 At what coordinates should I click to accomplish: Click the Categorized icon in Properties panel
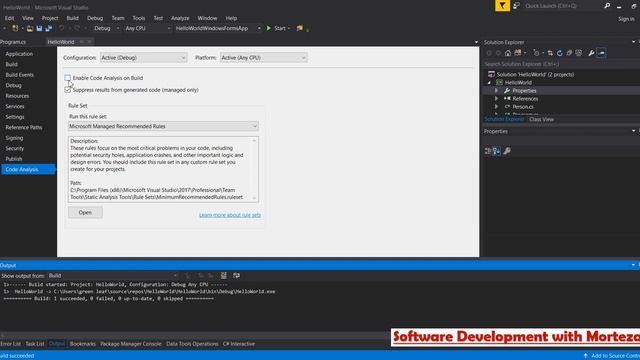pyautogui.click(x=488, y=151)
